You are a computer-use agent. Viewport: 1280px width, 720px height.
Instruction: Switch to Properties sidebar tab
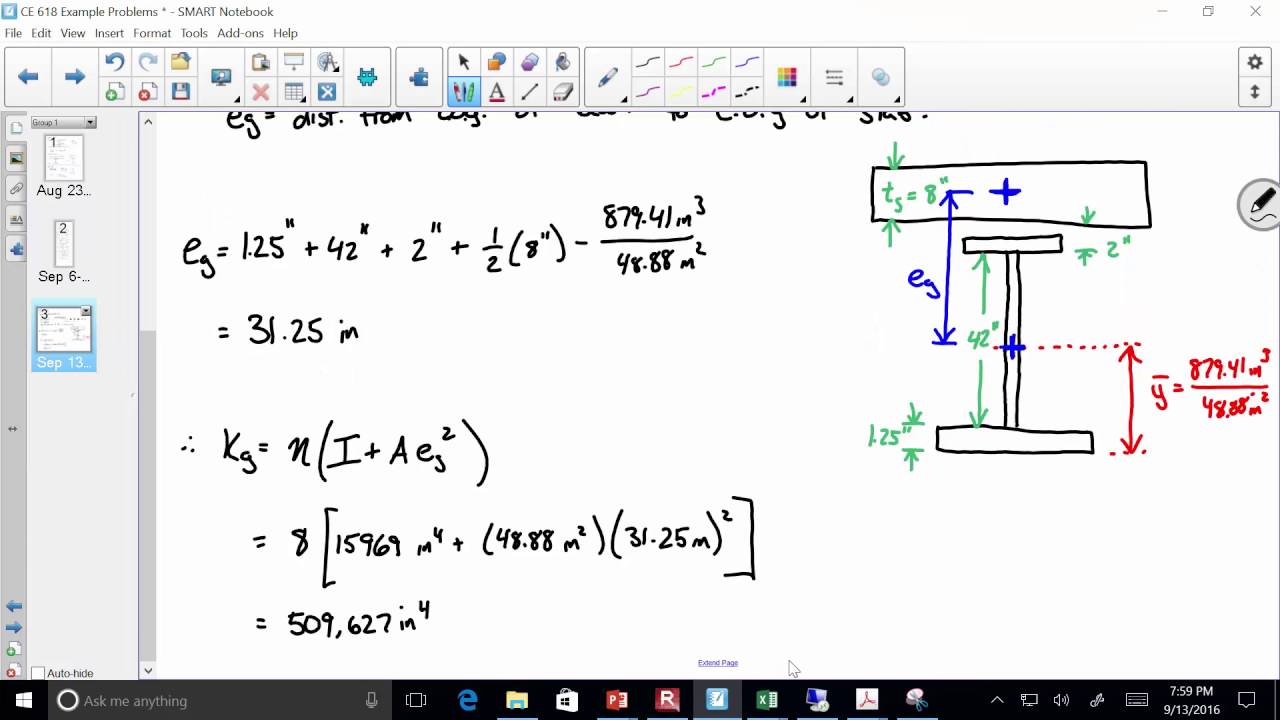[16, 218]
